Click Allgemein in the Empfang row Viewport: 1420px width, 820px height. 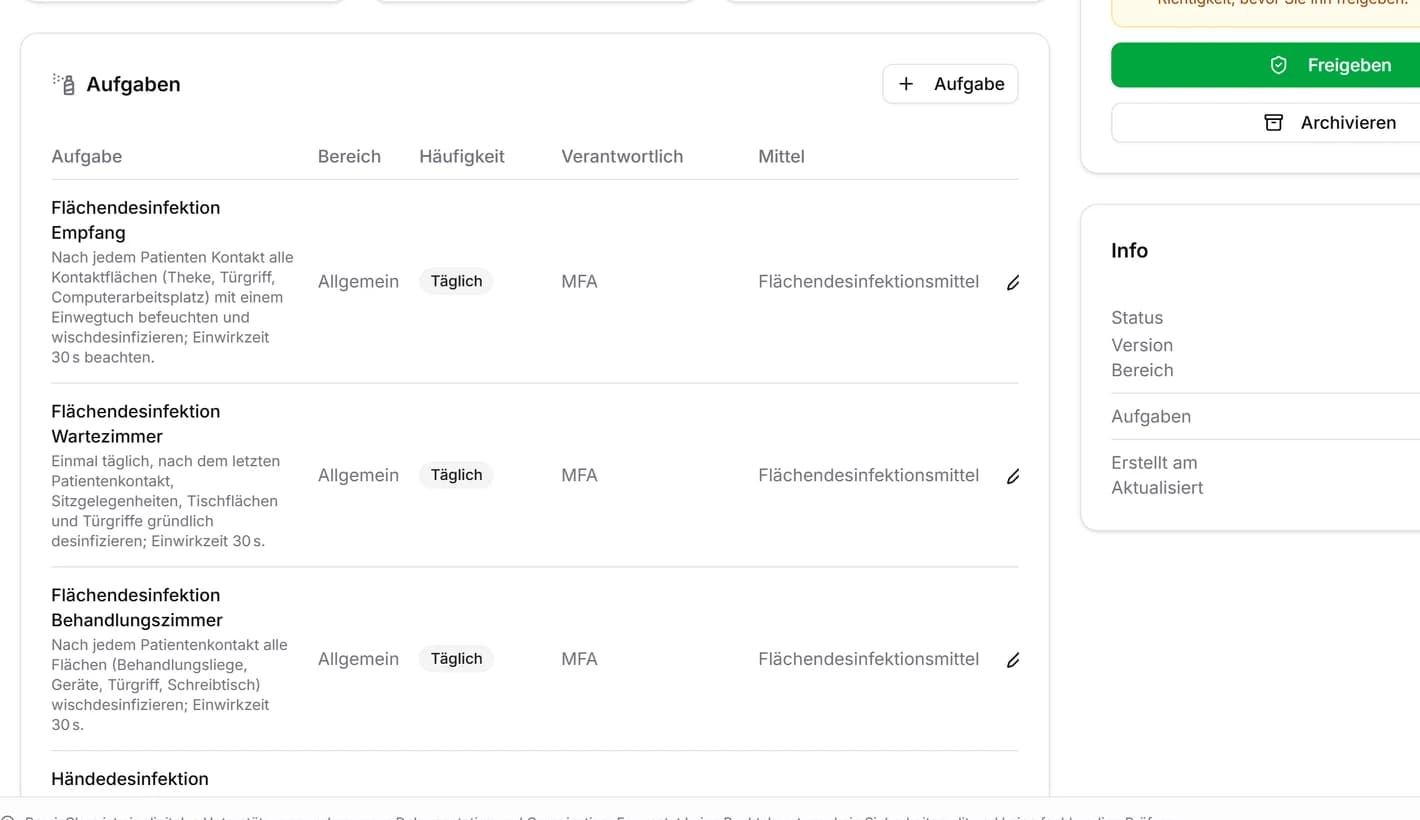[x=358, y=282]
